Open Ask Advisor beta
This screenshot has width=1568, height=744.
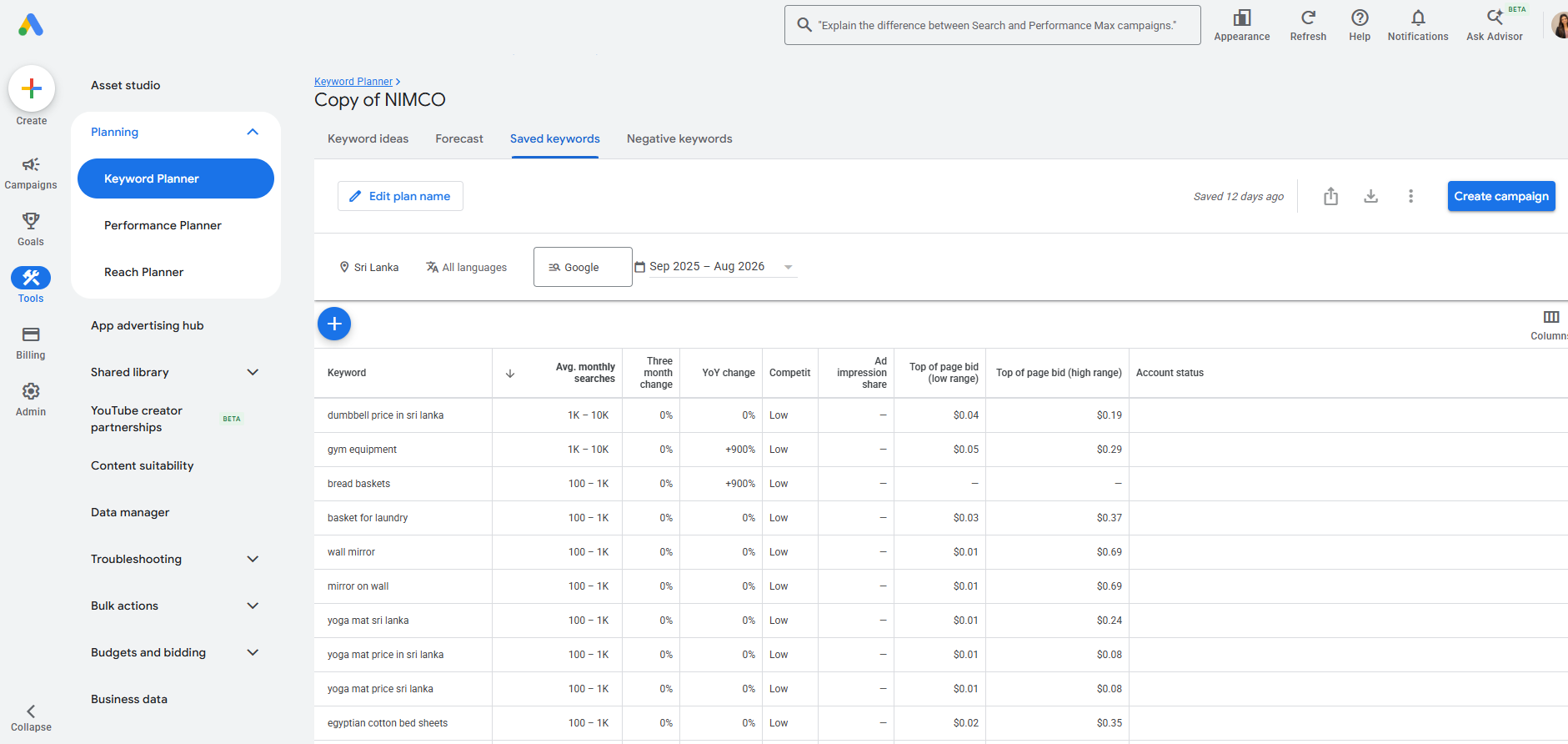1495,25
